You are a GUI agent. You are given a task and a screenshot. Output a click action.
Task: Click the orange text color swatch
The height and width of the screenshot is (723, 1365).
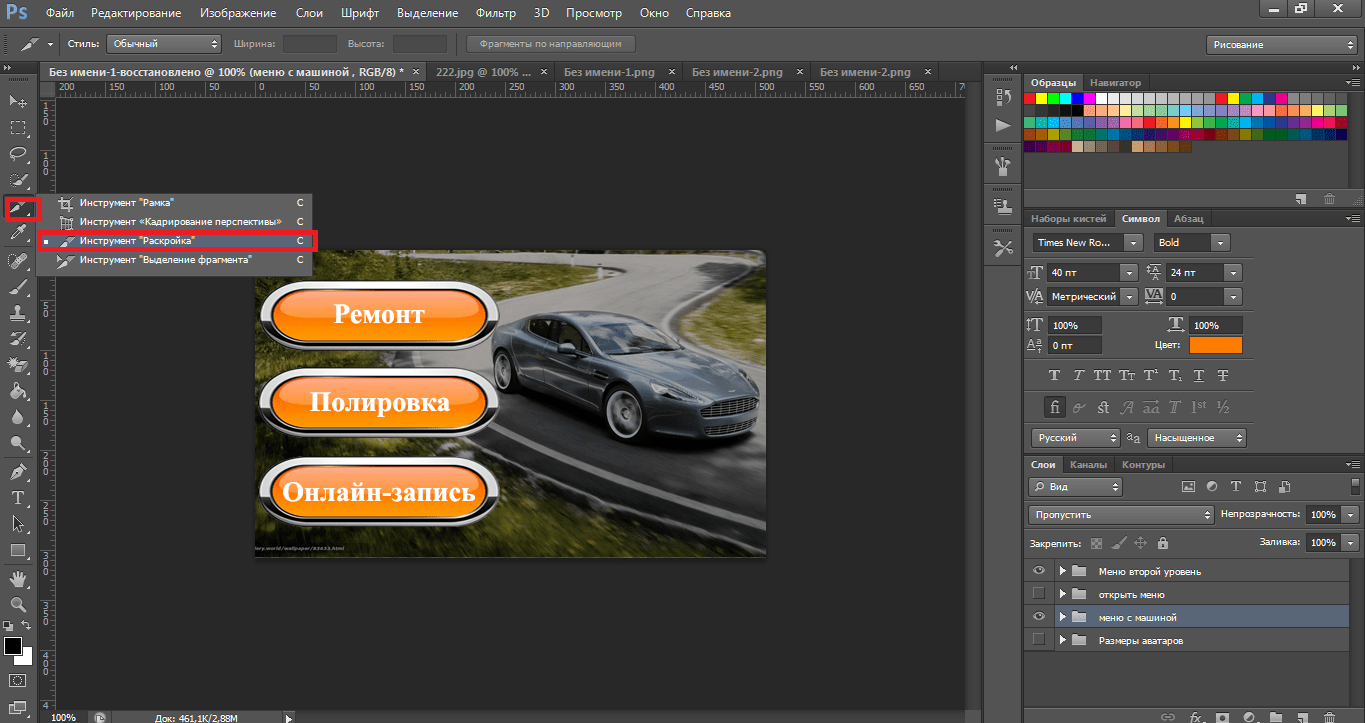click(x=1215, y=345)
